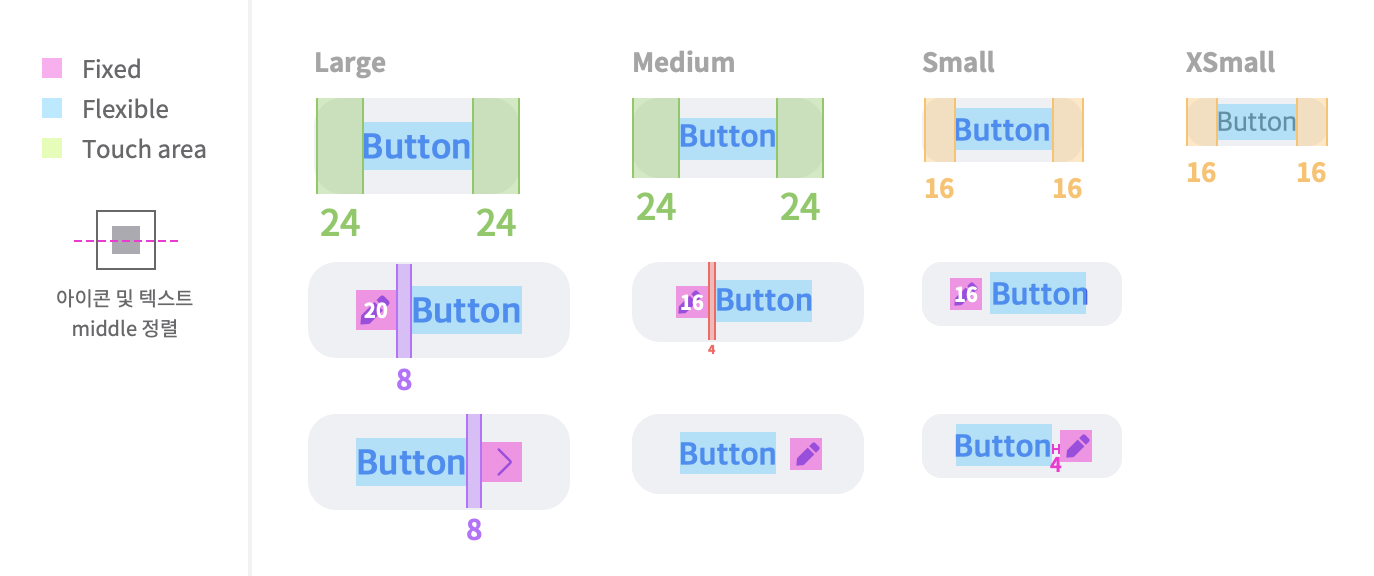This screenshot has height=576, width=1374.
Task: Click the Large touch-area Button at top
Action: pos(418,146)
